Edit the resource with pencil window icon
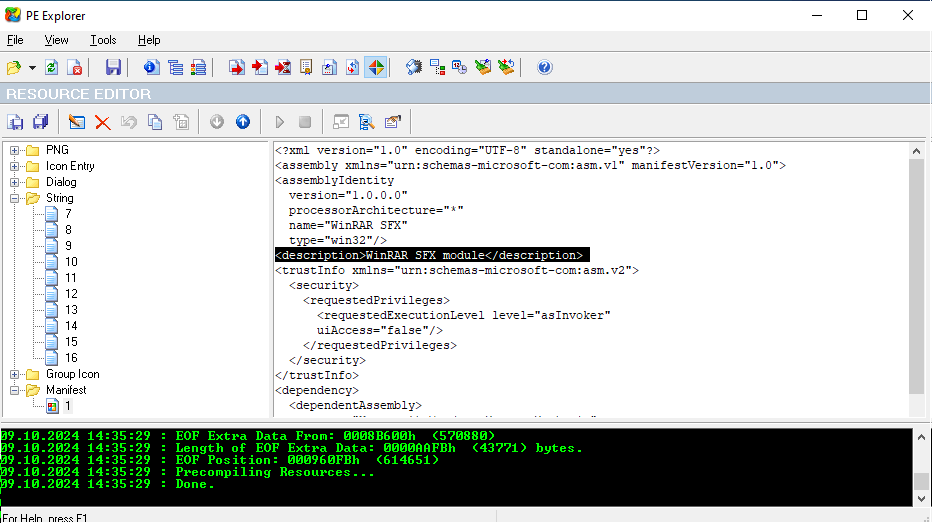Image resolution: width=932 pixels, height=523 pixels. tap(77, 122)
